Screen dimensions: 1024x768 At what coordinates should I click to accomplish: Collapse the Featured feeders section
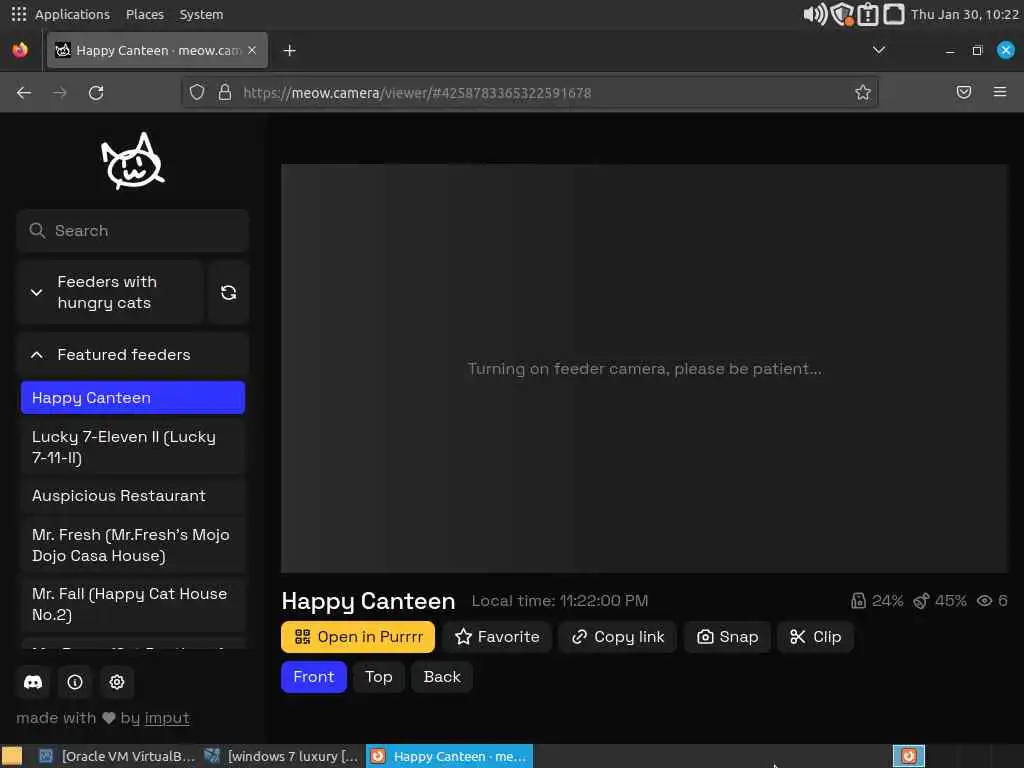[x=133, y=355]
